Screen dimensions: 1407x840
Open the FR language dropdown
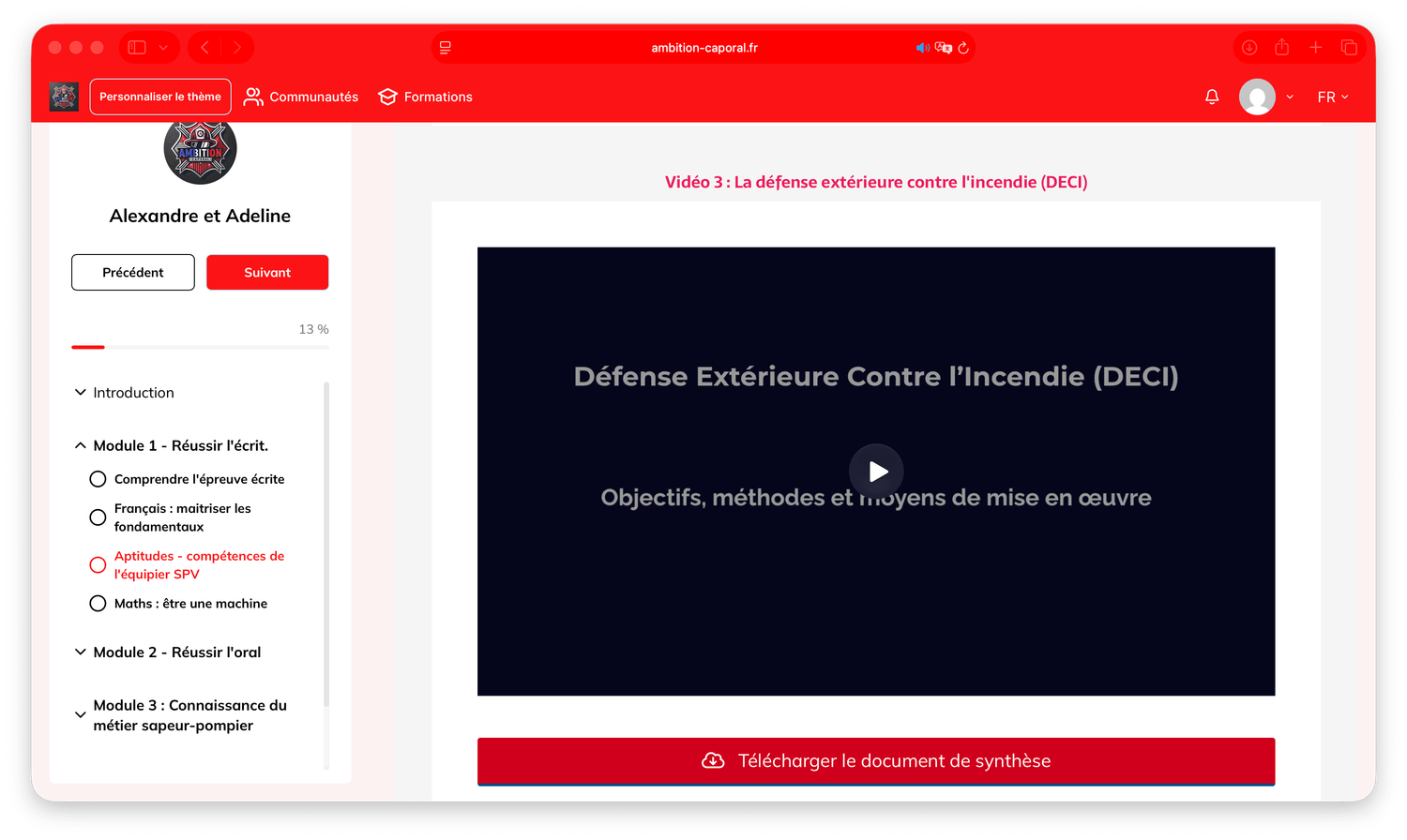pos(1333,97)
